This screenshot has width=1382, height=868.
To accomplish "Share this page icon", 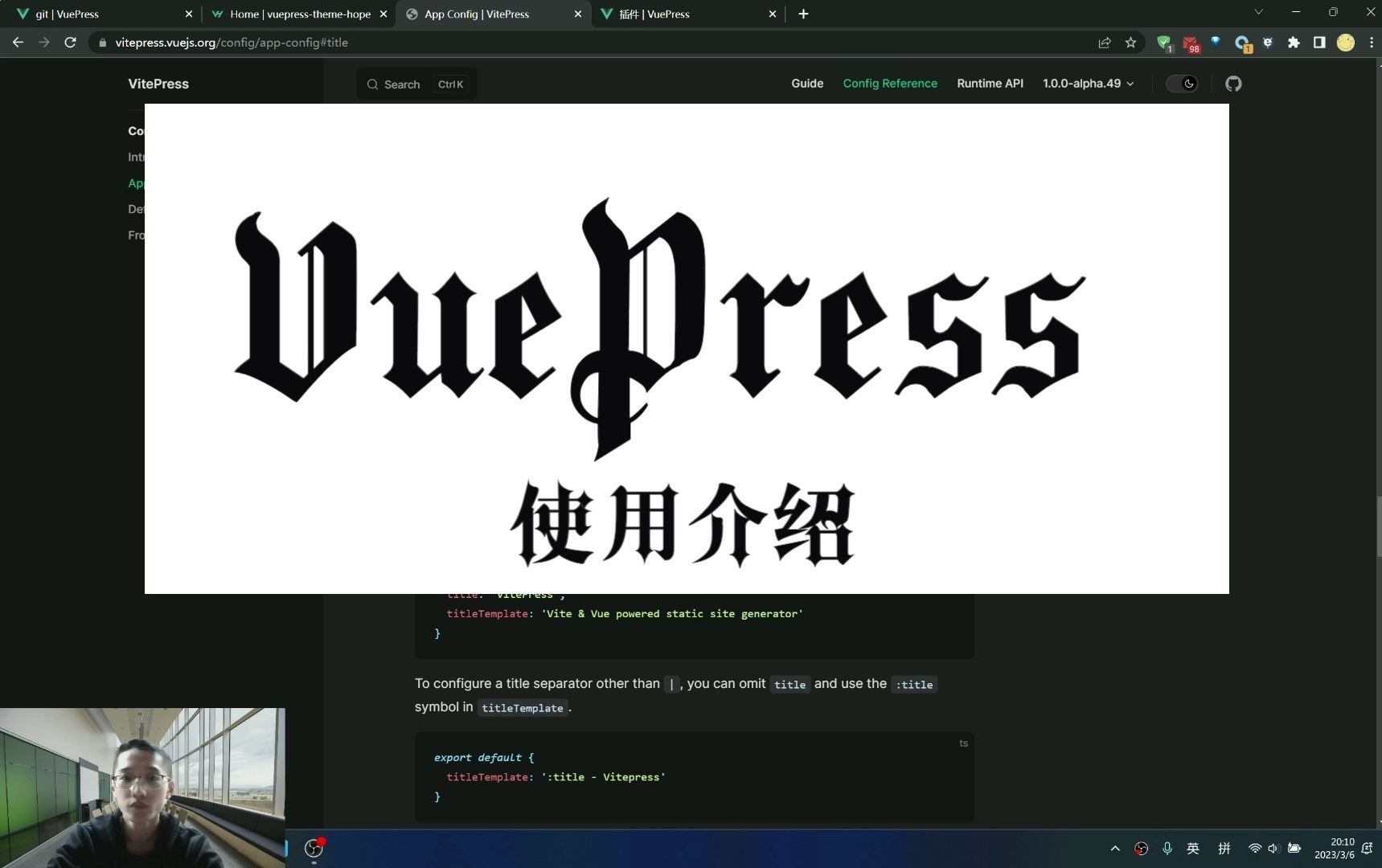I will (x=1105, y=43).
